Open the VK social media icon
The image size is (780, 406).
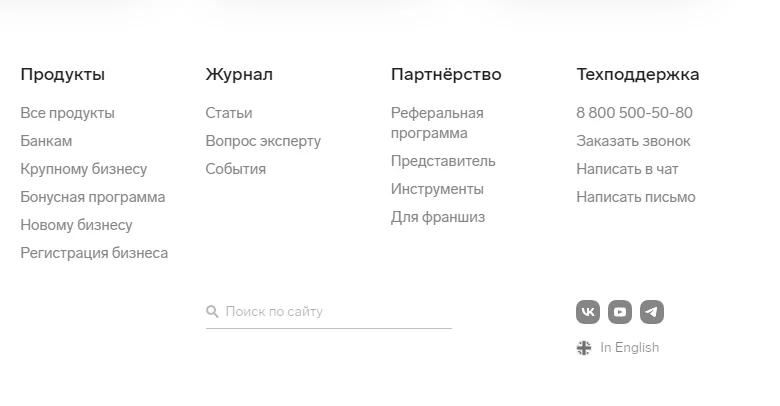[588, 312]
